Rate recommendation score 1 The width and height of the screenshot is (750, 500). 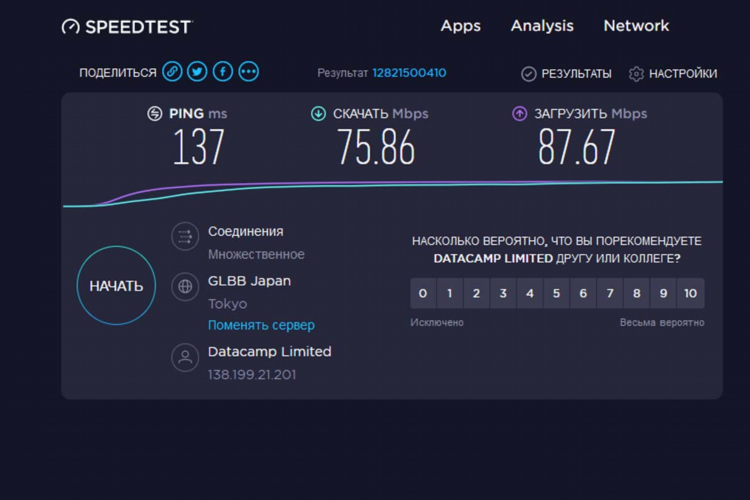tap(450, 293)
